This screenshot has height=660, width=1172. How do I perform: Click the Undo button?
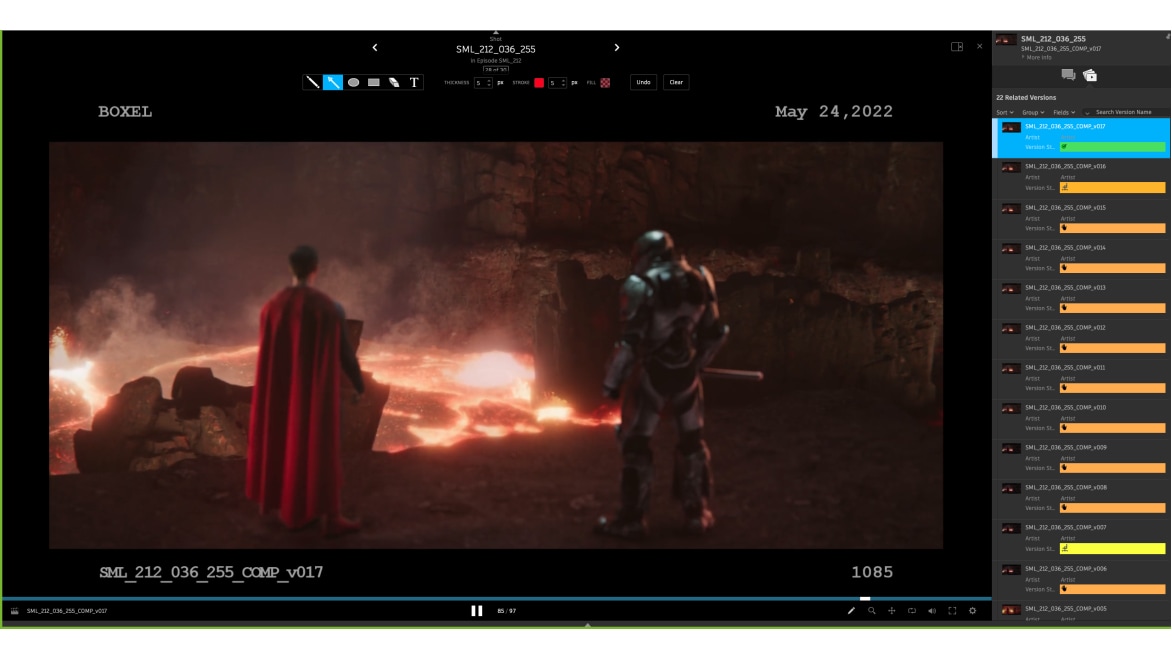(644, 82)
